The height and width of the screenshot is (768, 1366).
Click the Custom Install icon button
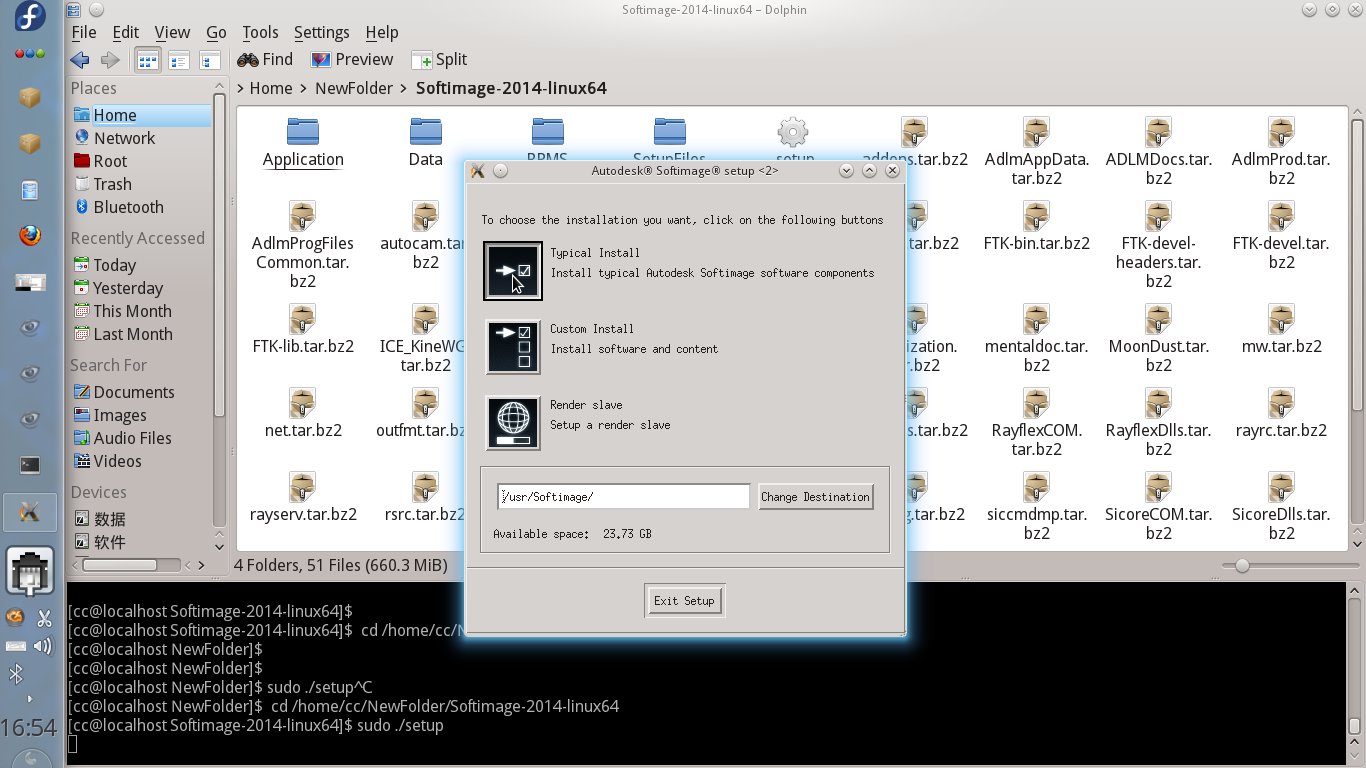pos(513,347)
